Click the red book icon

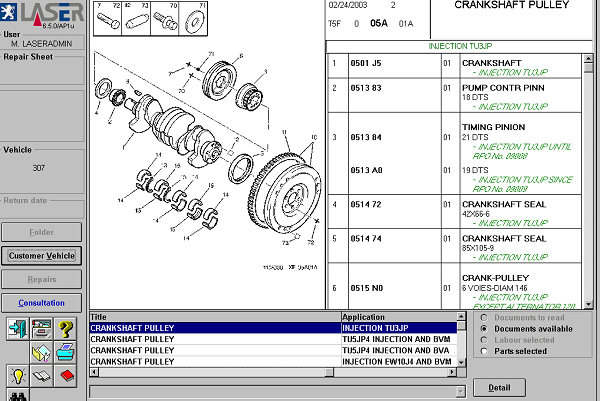click(65, 376)
